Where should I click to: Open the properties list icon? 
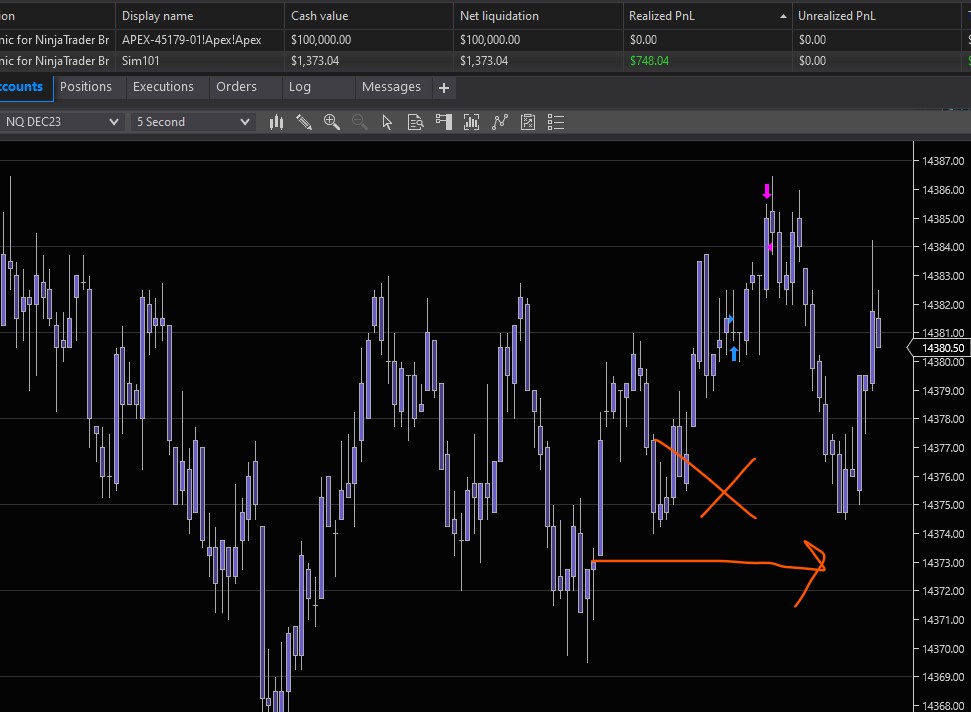[x=555, y=122]
